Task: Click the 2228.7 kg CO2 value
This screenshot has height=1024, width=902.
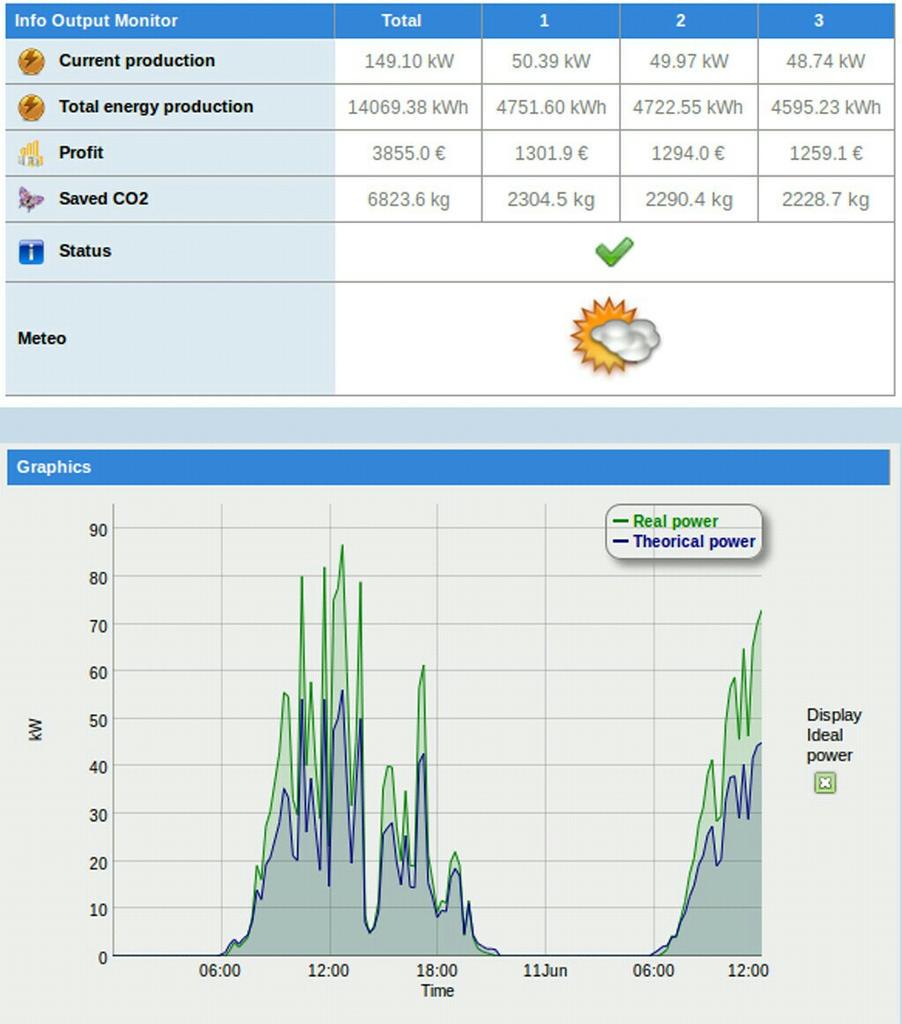Action: (826, 199)
